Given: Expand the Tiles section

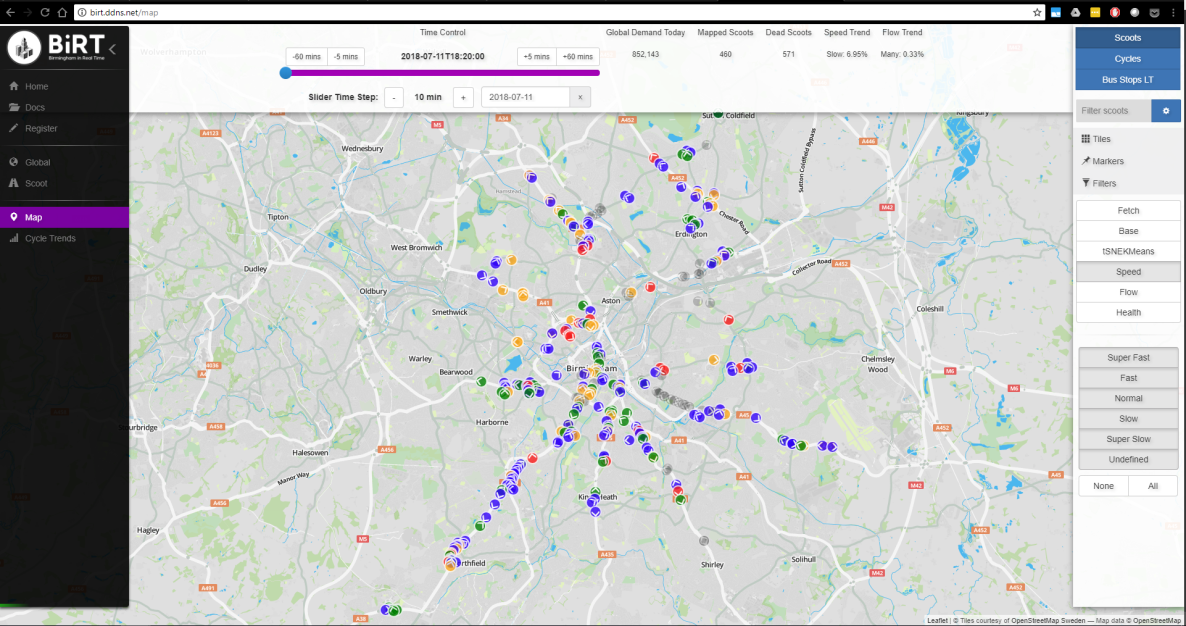Looking at the screenshot, I should coord(1096,139).
